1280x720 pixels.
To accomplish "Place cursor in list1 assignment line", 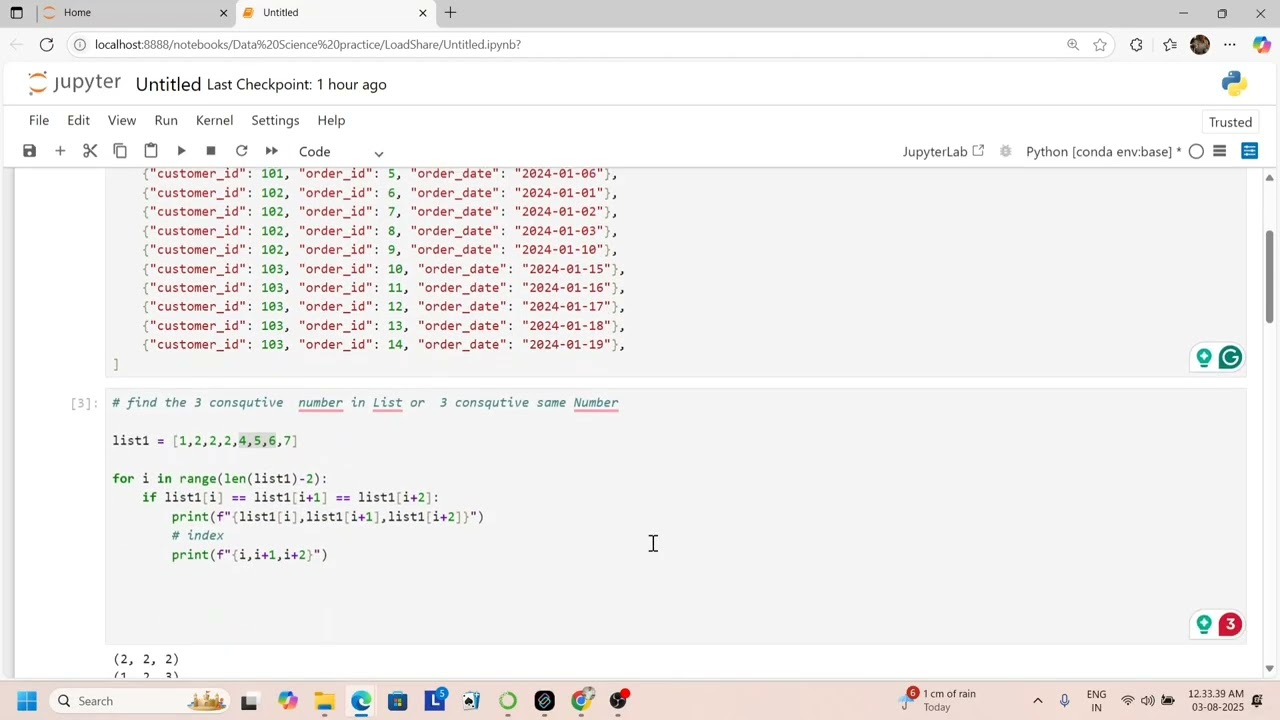I will (x=205, y=441).
